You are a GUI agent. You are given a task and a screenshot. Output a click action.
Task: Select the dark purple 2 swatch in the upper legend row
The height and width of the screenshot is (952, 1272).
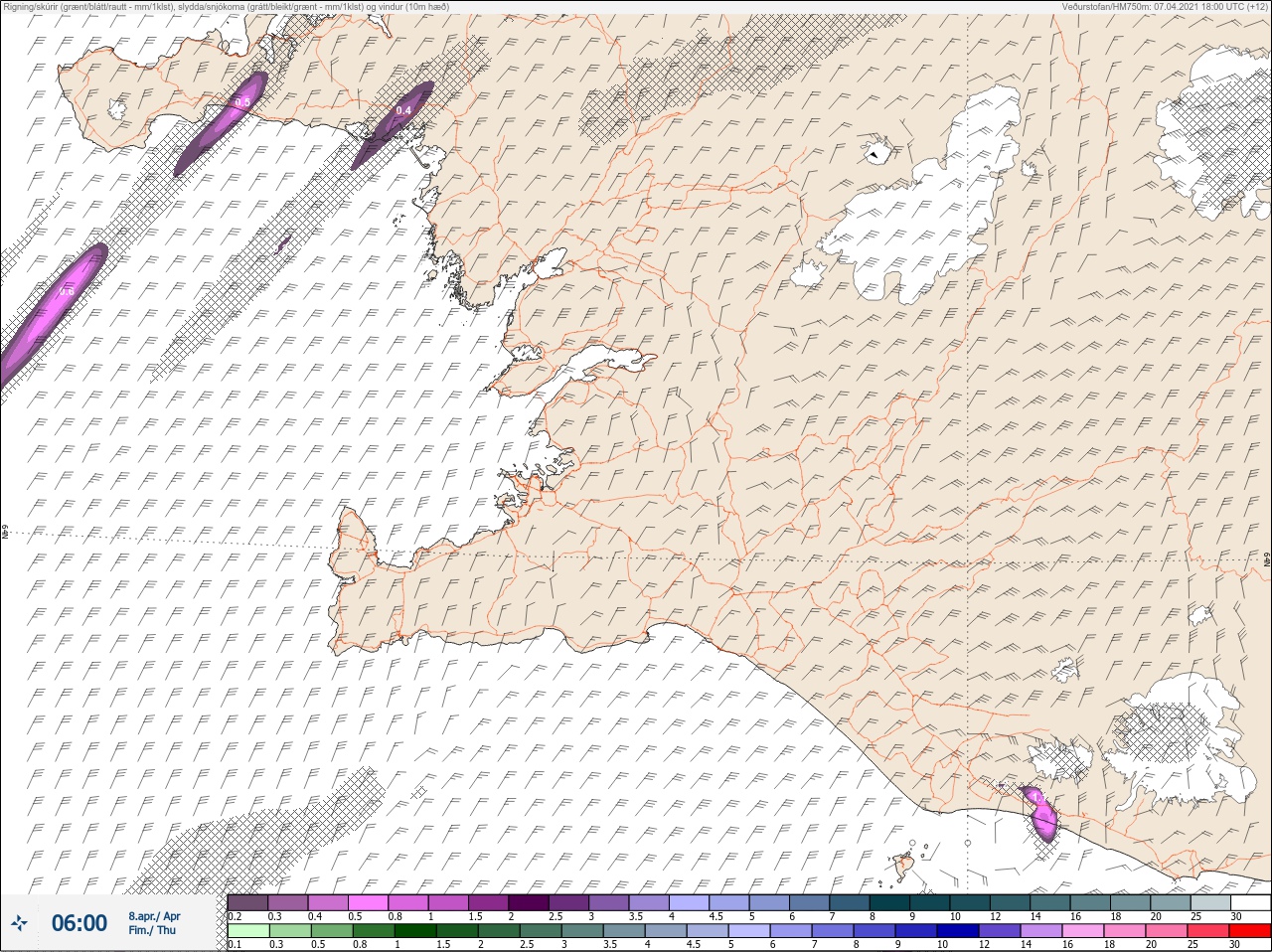529,902
